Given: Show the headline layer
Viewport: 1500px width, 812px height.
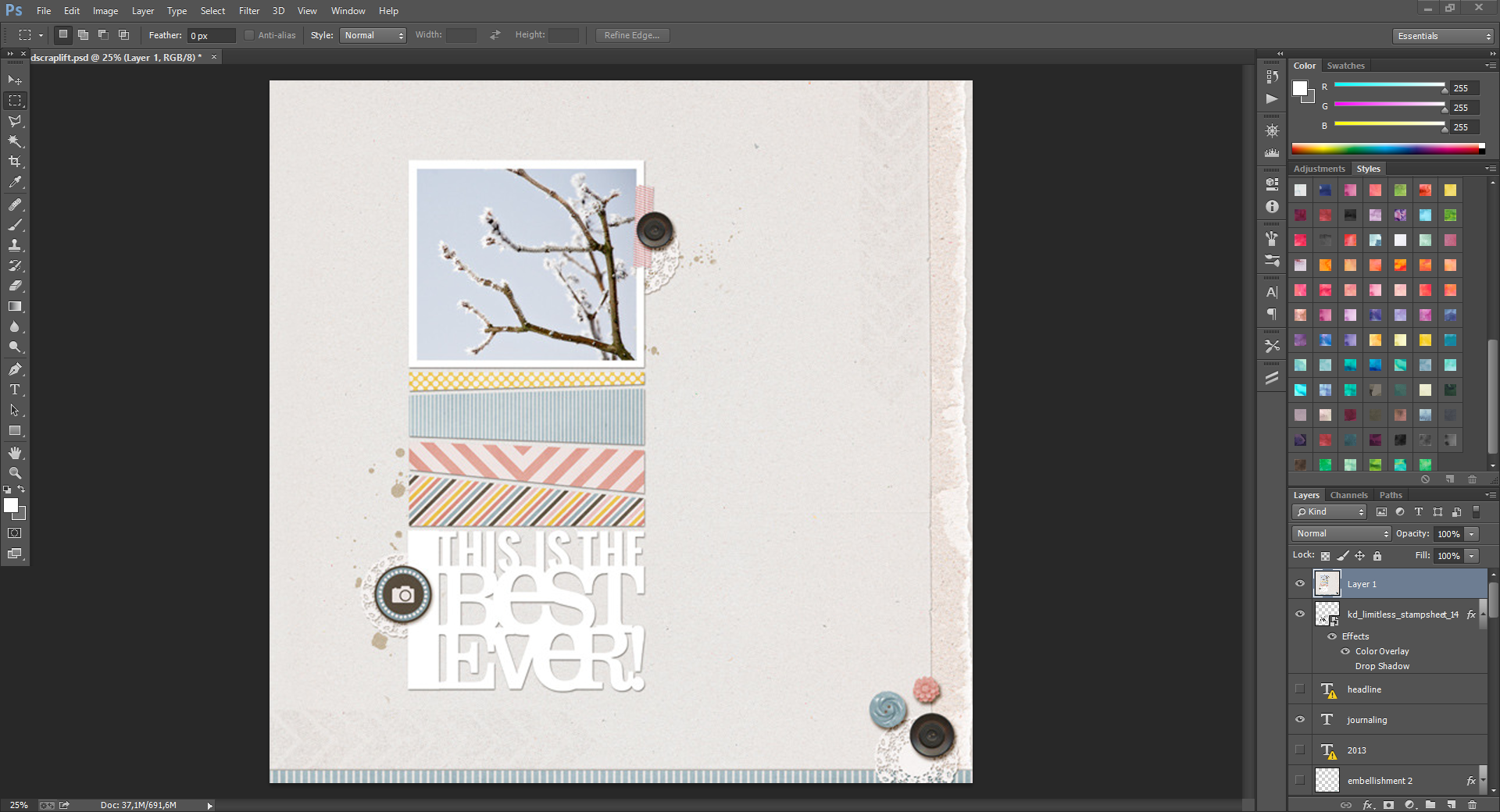Looking at the screenshot, I should pyautogui.click(x=1300, y=689).
